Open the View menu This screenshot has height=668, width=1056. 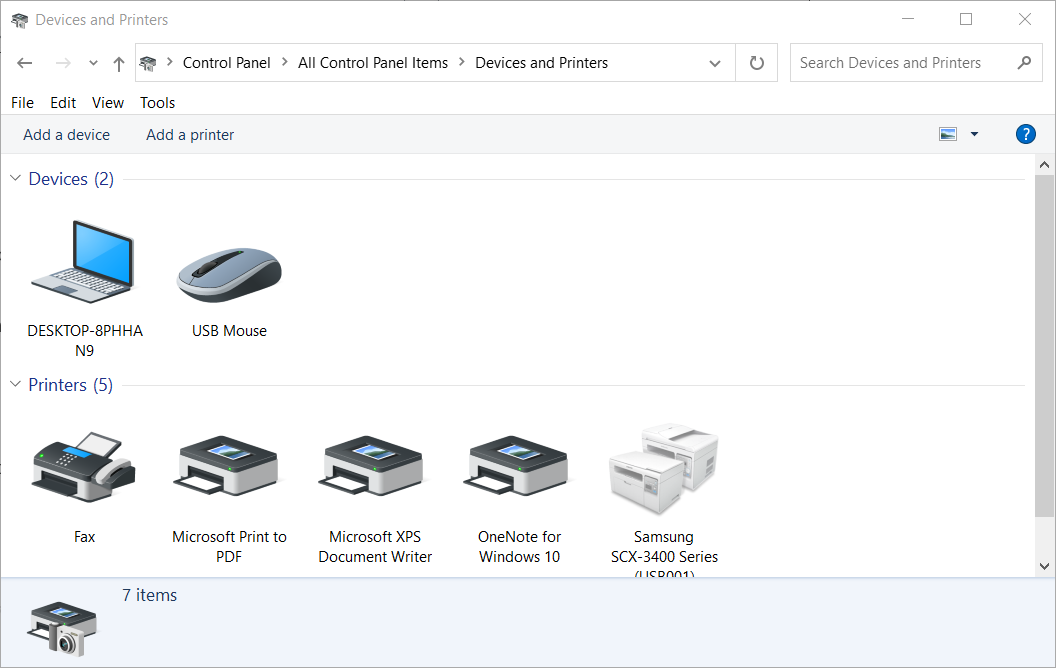[108, 102]
